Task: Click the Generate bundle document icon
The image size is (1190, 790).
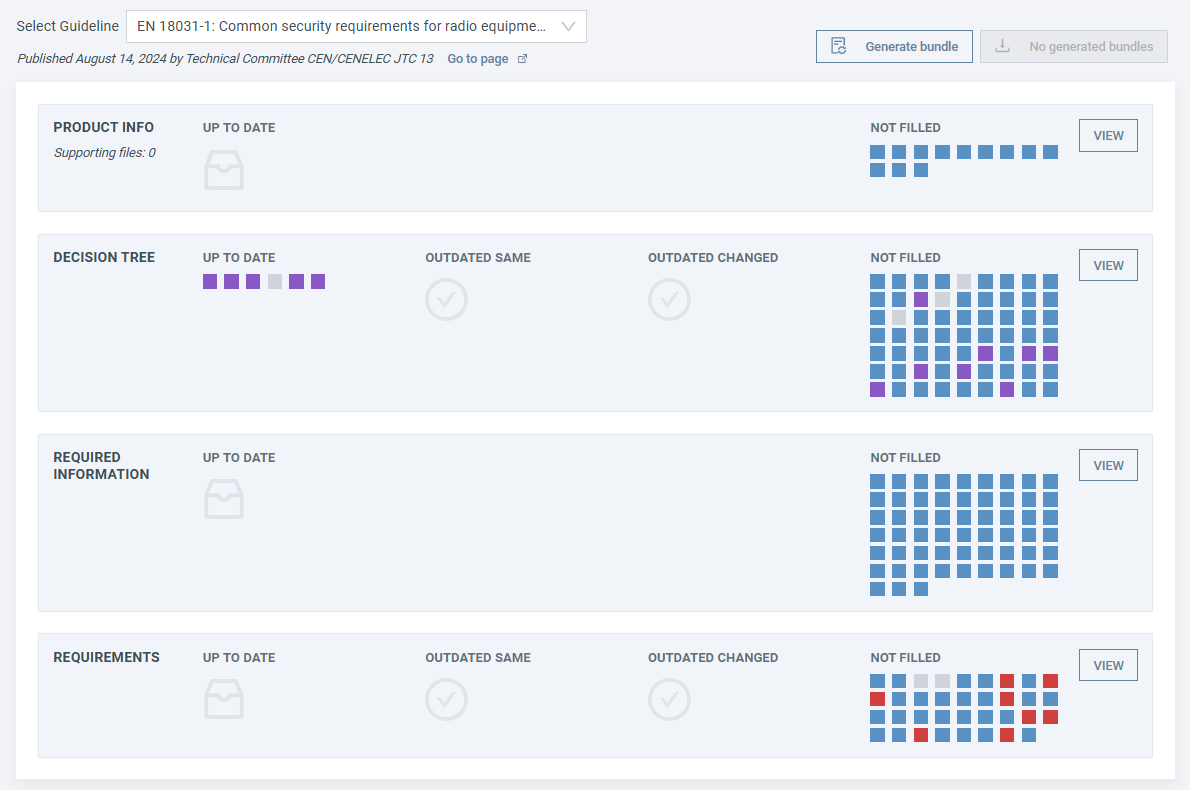Action: (839, 46)
